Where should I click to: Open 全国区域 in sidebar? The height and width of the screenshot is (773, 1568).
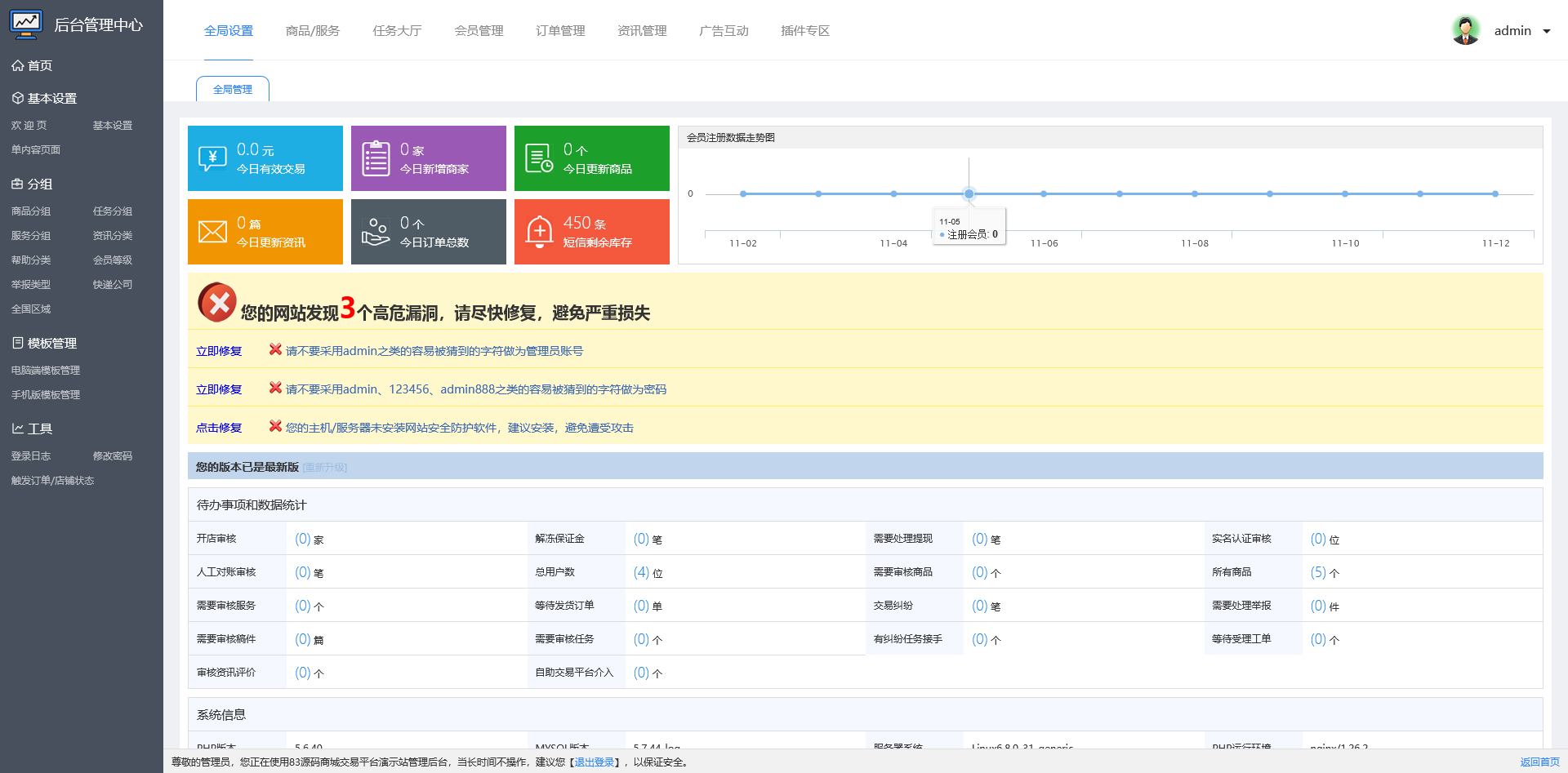[31, 309]
